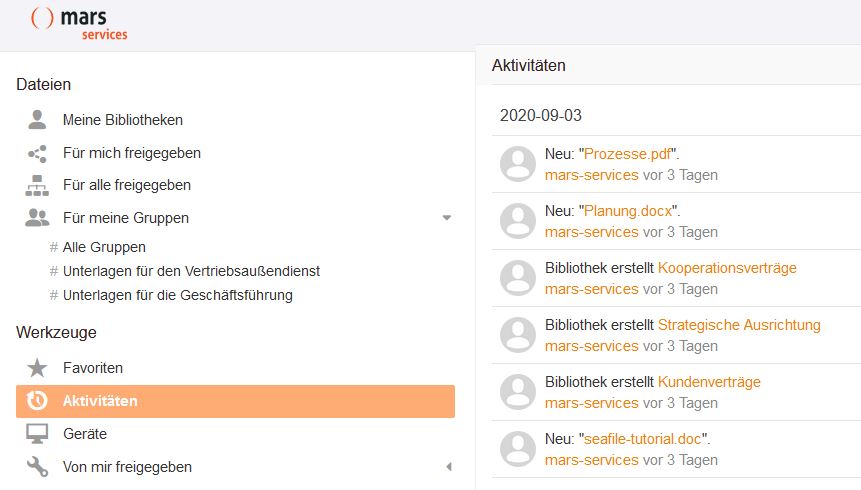Viewport: 861px width, 490px height.
Task: Open the Planung.docx file link
Action: pyautogui.click(x=628, y=211)
